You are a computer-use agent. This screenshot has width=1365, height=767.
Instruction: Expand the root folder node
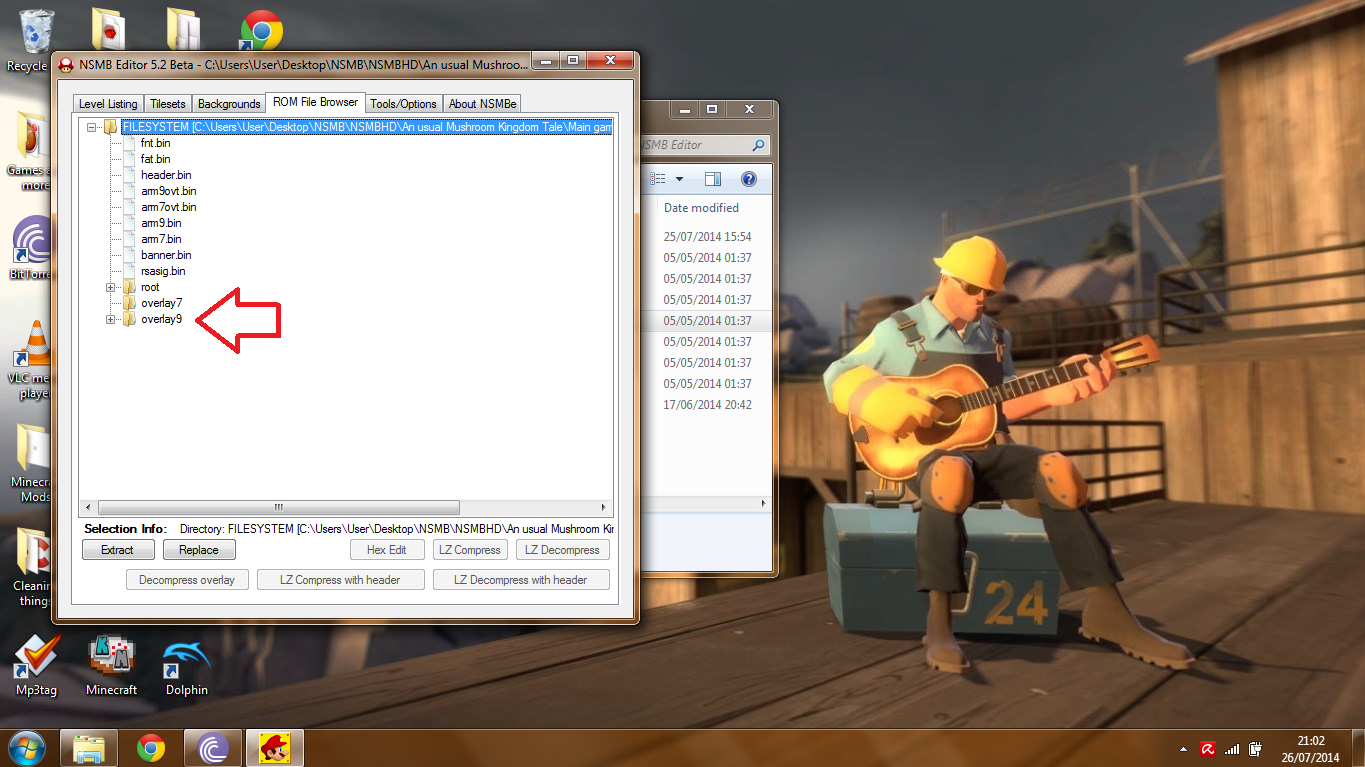[110, 287]
